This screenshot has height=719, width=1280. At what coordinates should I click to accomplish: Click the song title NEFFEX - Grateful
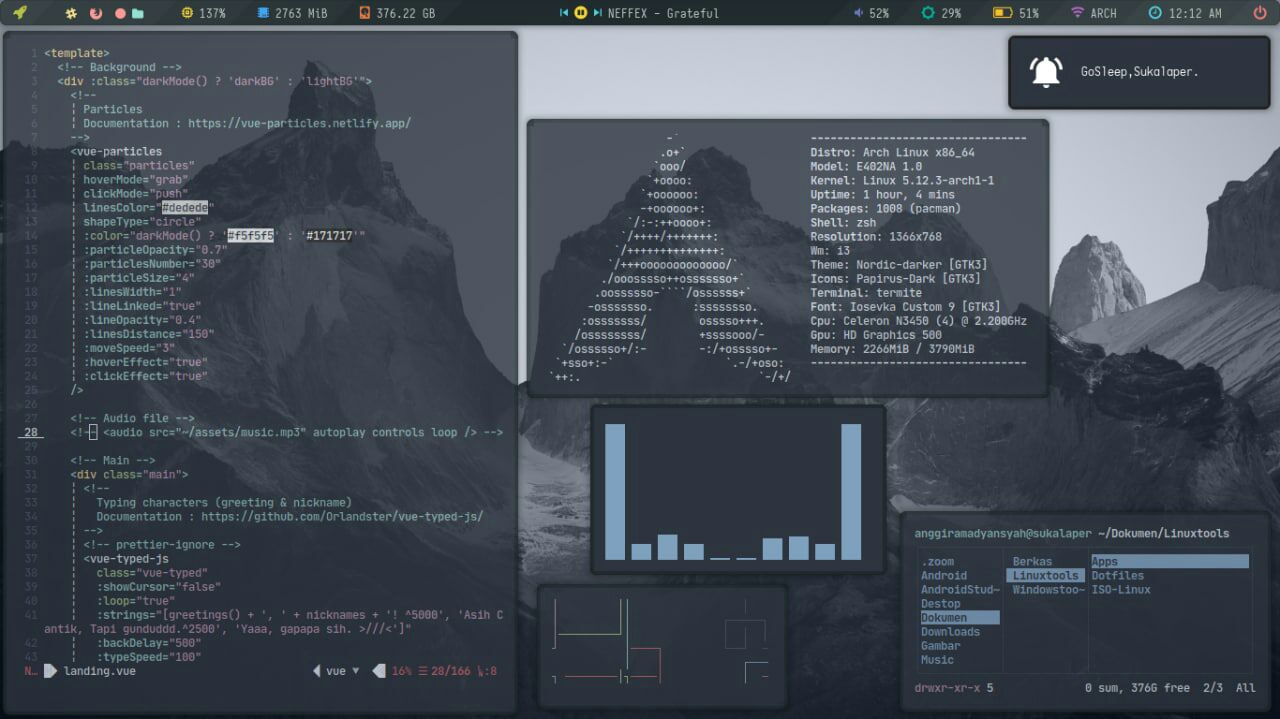664,14
